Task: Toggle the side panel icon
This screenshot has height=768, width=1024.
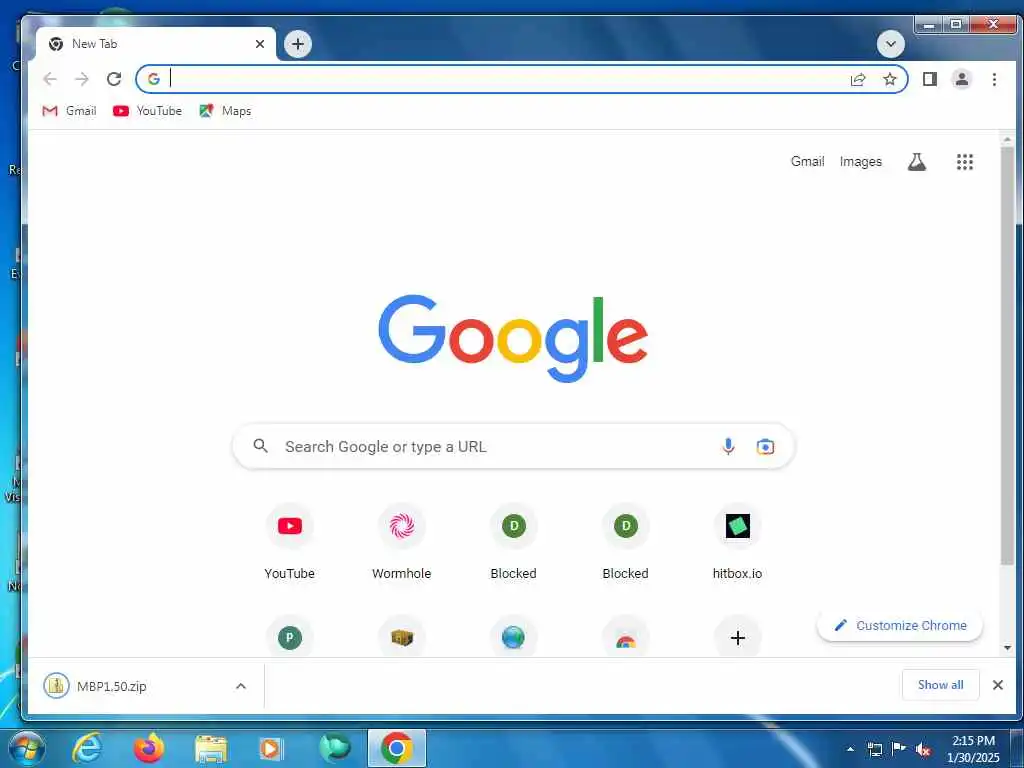Action: coord(930,79)
